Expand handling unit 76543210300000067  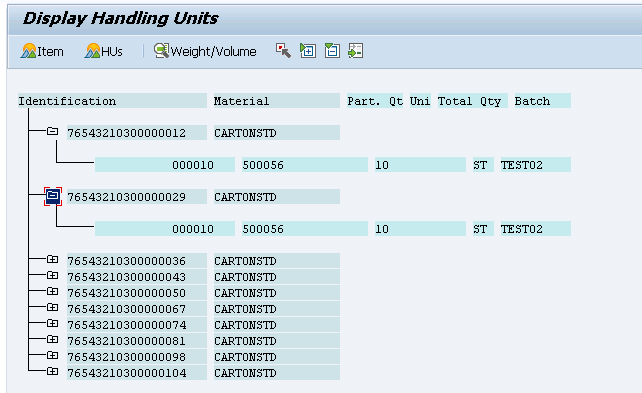pyautogui.click(x=52, y=307)
